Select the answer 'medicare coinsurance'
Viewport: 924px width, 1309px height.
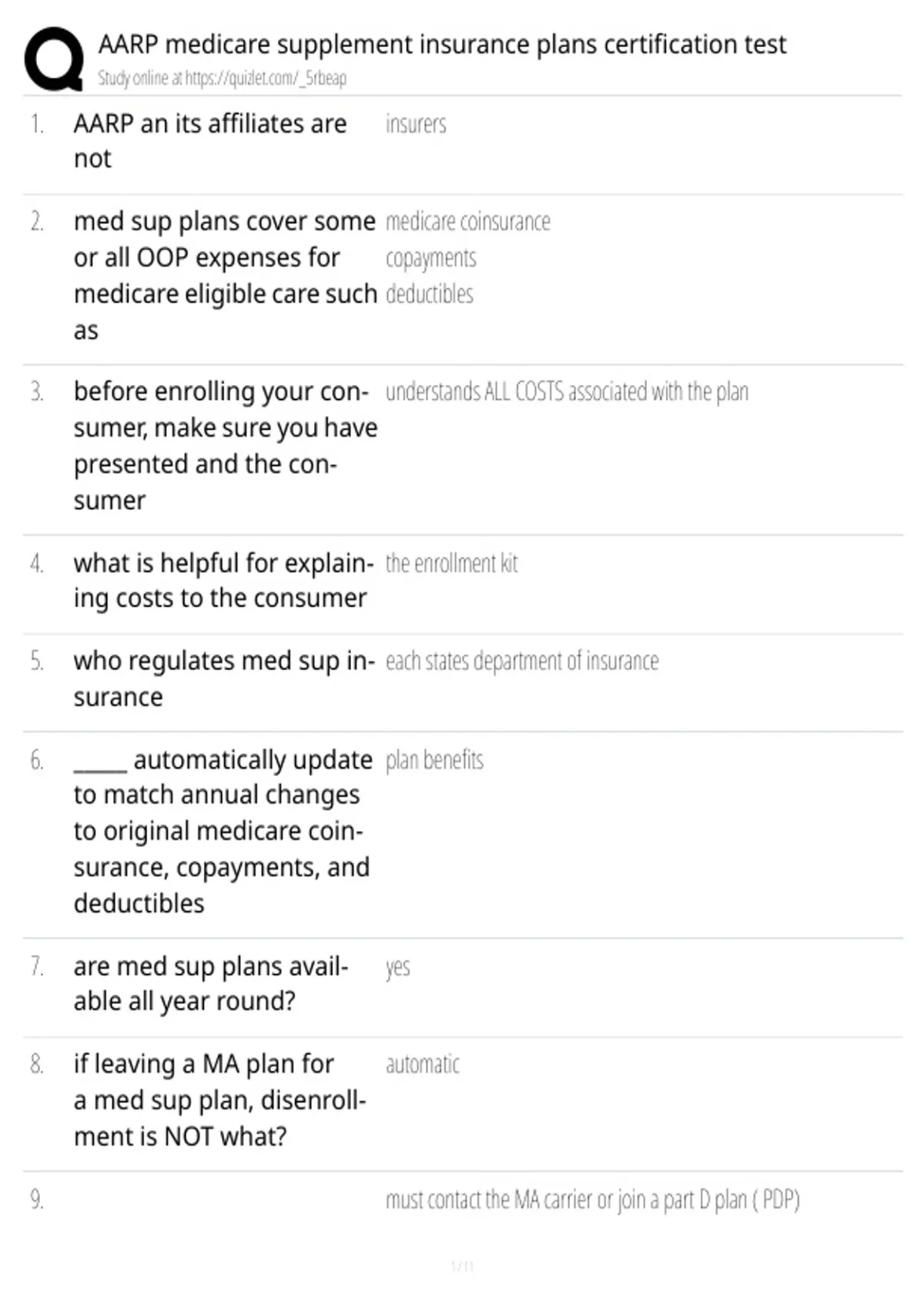[x=468, y=222]
